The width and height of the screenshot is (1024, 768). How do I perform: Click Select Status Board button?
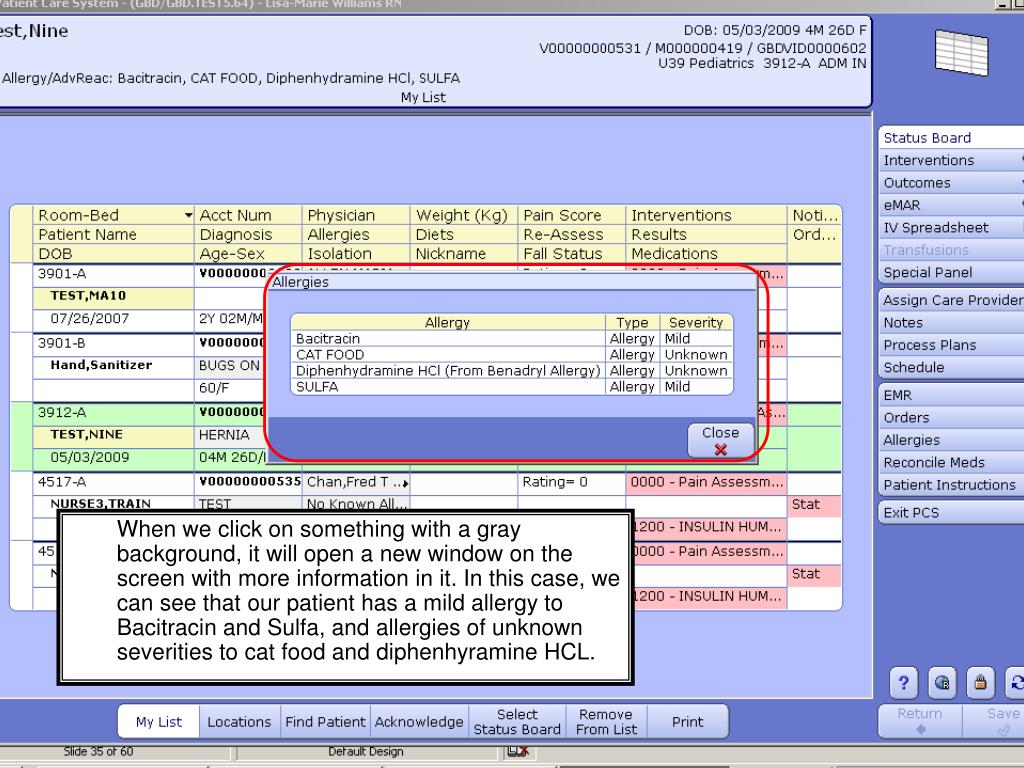coord(517,722)
